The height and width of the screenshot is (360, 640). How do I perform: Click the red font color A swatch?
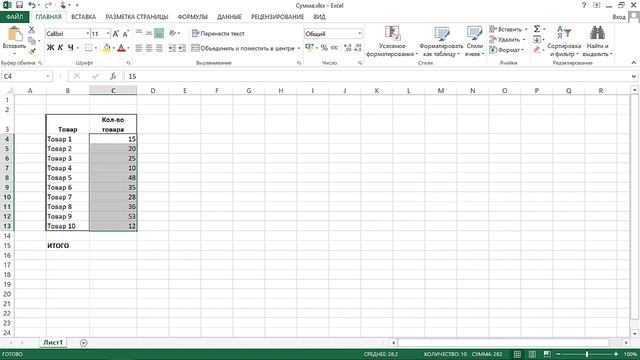click(x=121, y=48)
